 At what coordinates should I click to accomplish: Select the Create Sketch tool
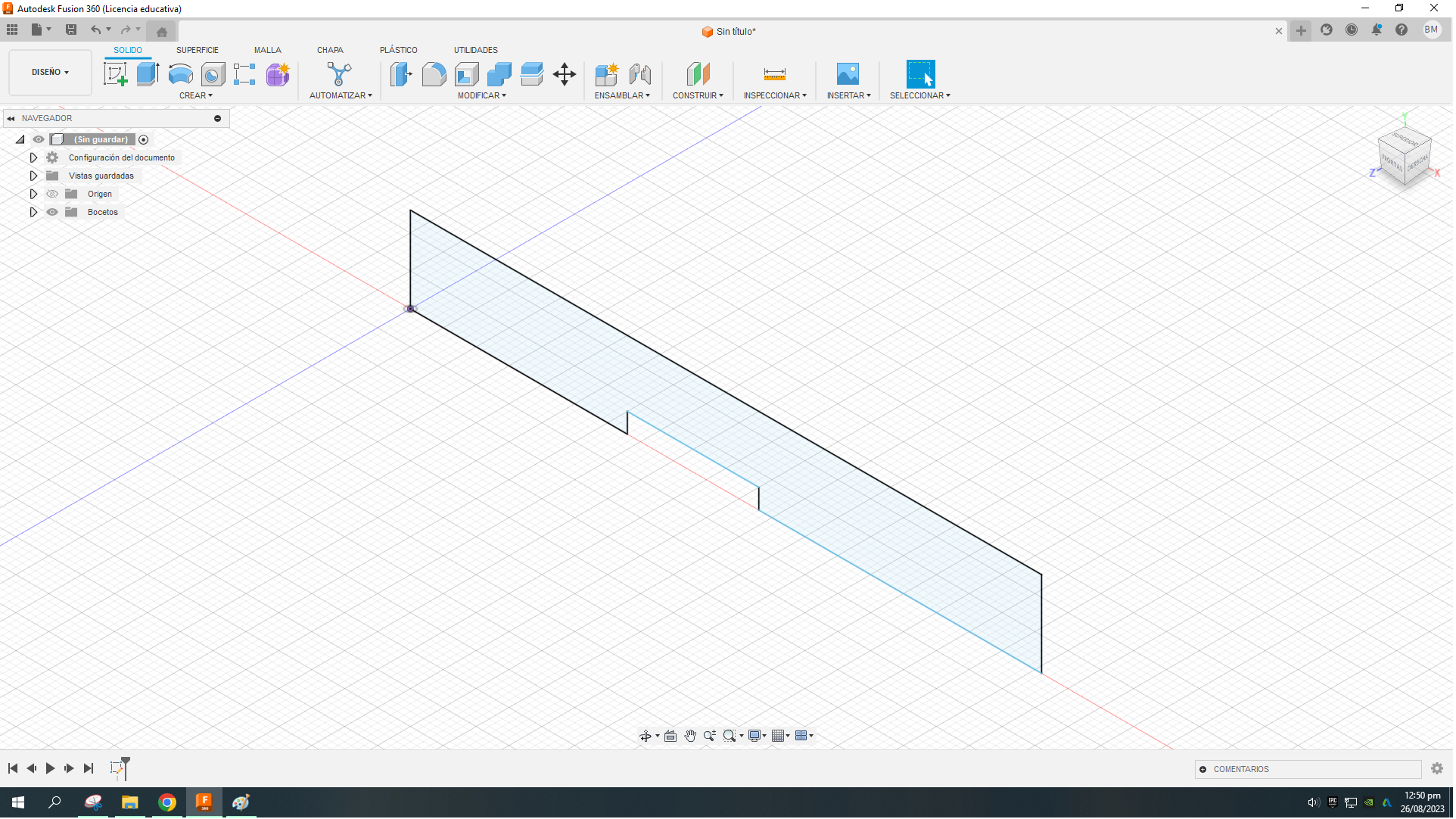click(x=115, y=73)
